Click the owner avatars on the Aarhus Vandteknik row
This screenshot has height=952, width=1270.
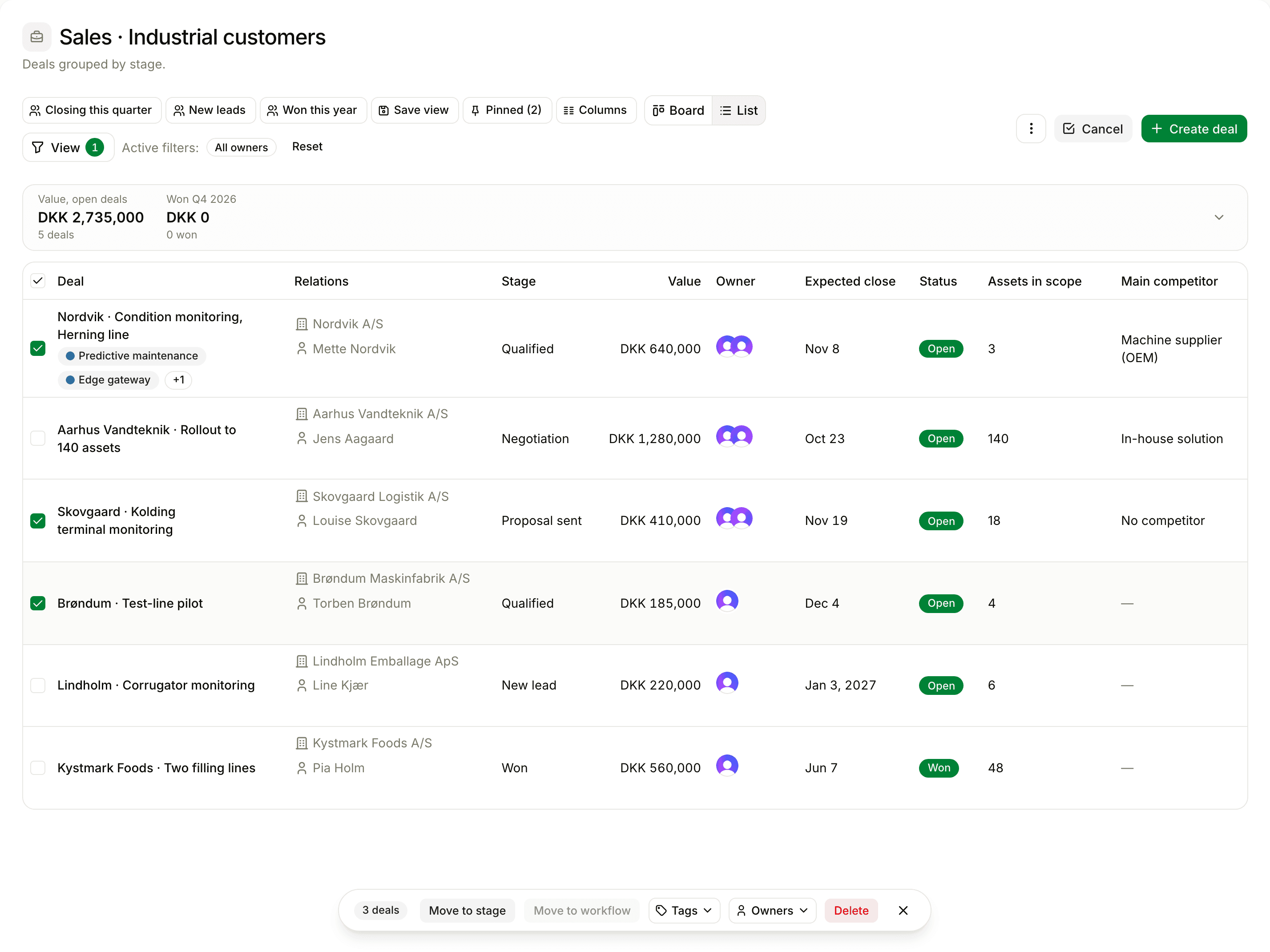pyautogui.click(x=734, y=437)
